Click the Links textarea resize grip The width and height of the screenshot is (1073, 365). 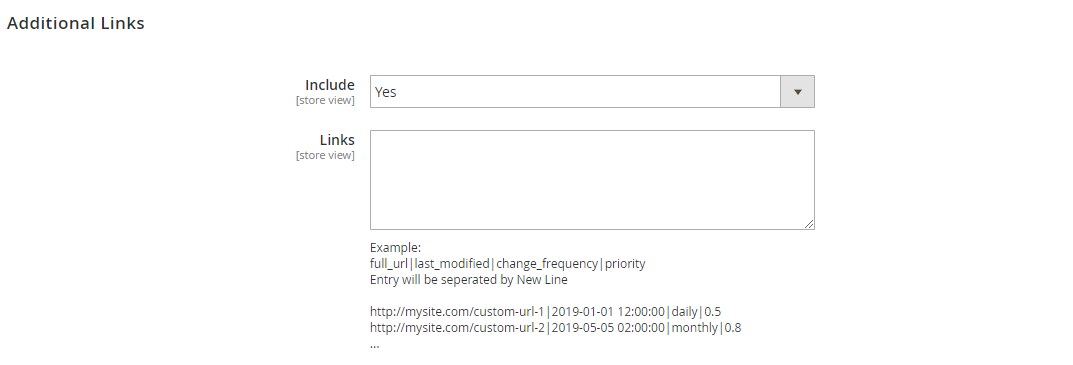pyautogui.click(x=809, y=224)
